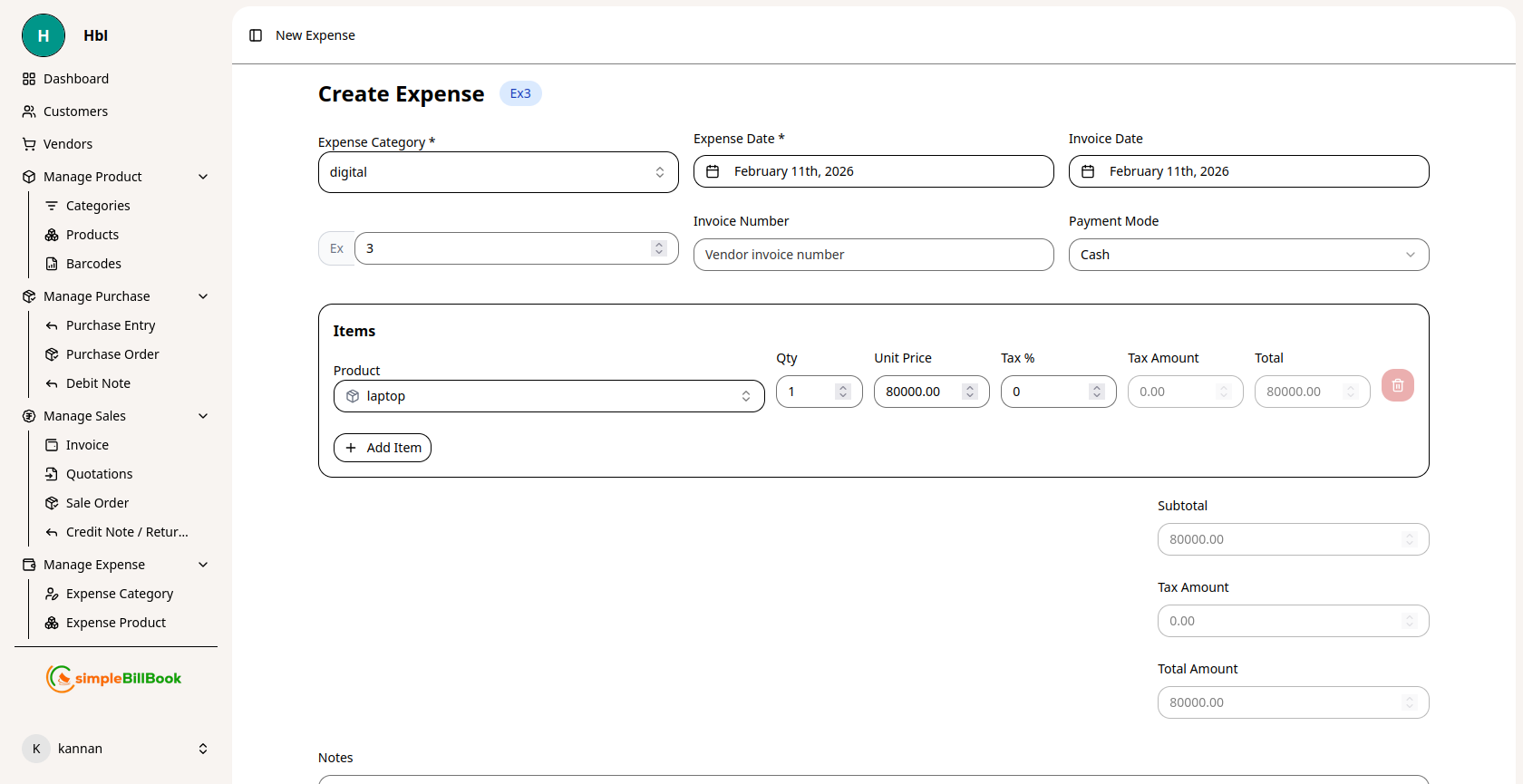Toggle the sidebar panel icon
The width and height of the screenshot is (1523, 784).
pos(256,35)
